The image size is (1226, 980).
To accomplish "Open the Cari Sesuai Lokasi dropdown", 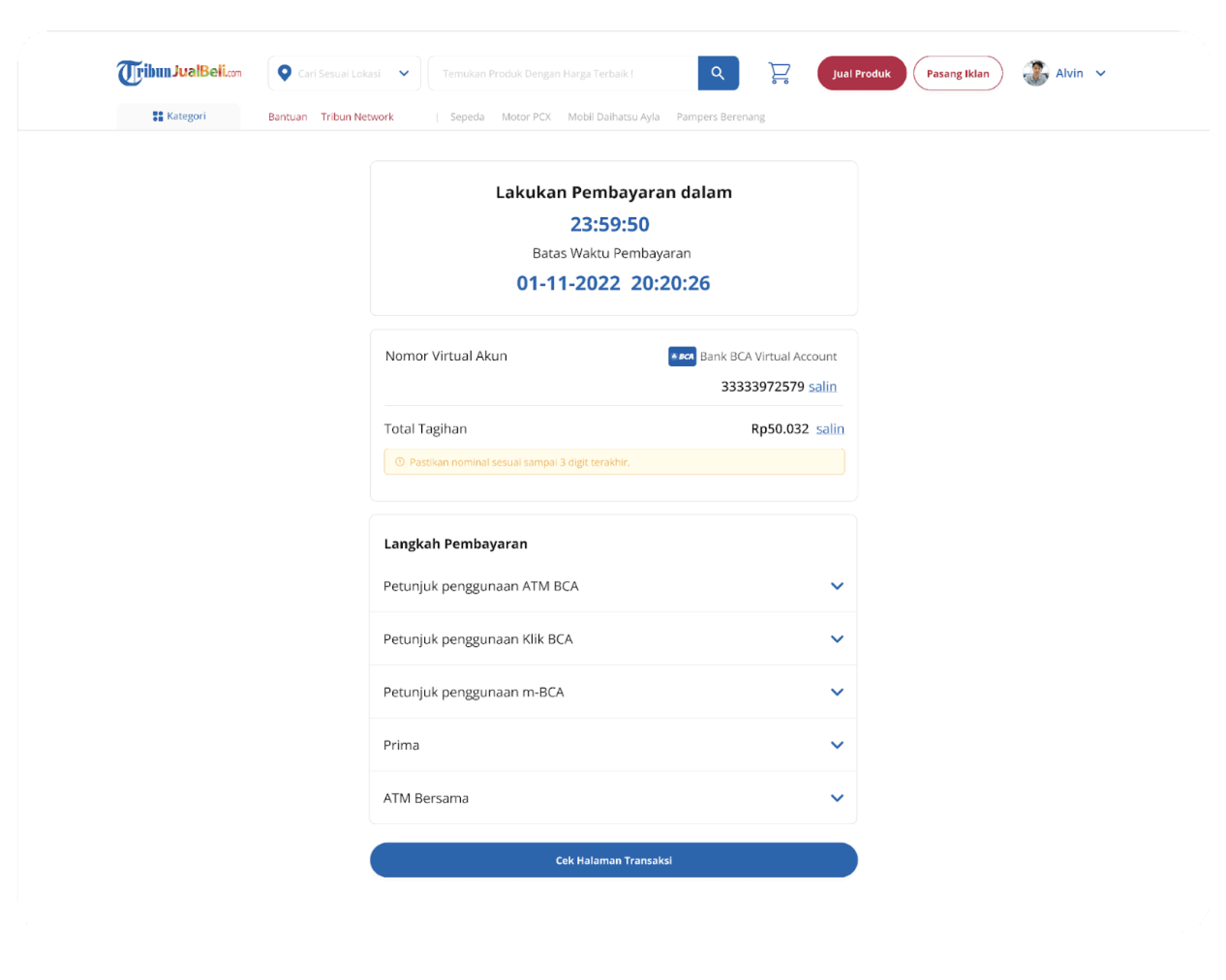I will (x=344, y=74).
